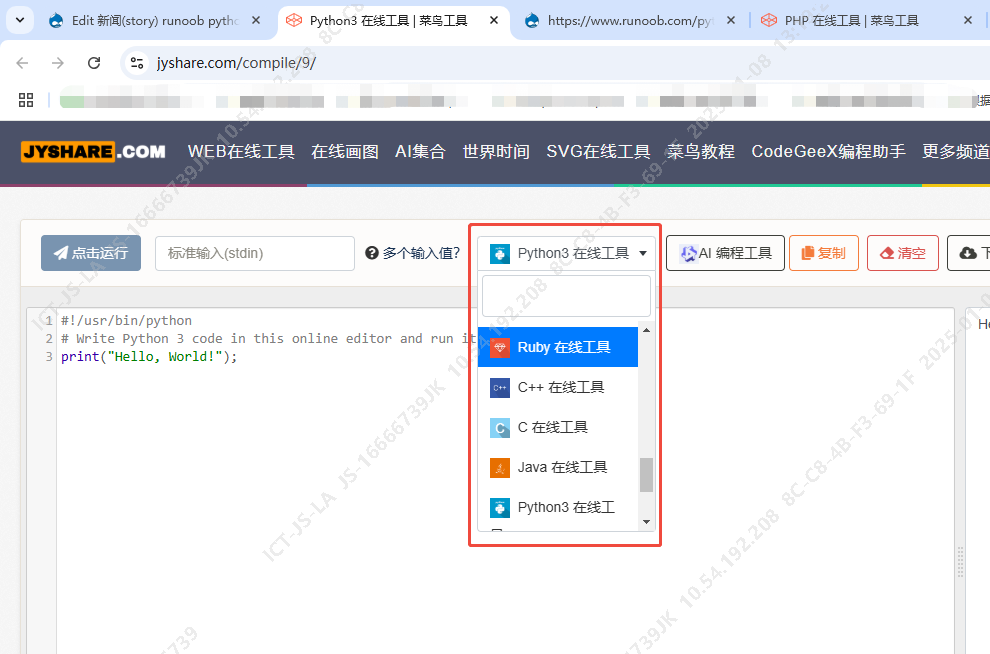Open CodeGeeX编程助手 menu
This screenshot has width=990, height=654.
point(828,152)
